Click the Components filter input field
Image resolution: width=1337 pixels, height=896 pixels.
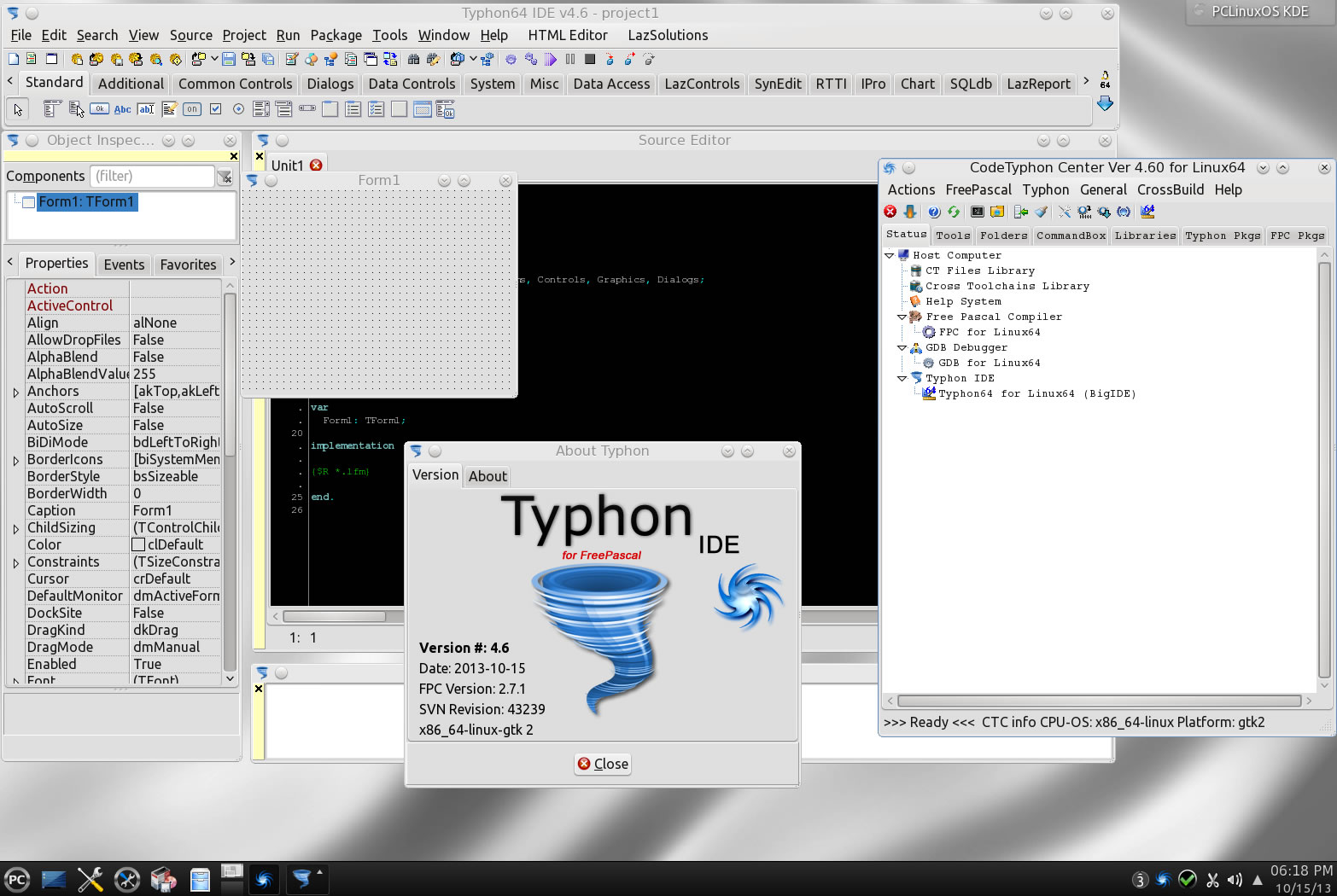[x=152, y=176]
